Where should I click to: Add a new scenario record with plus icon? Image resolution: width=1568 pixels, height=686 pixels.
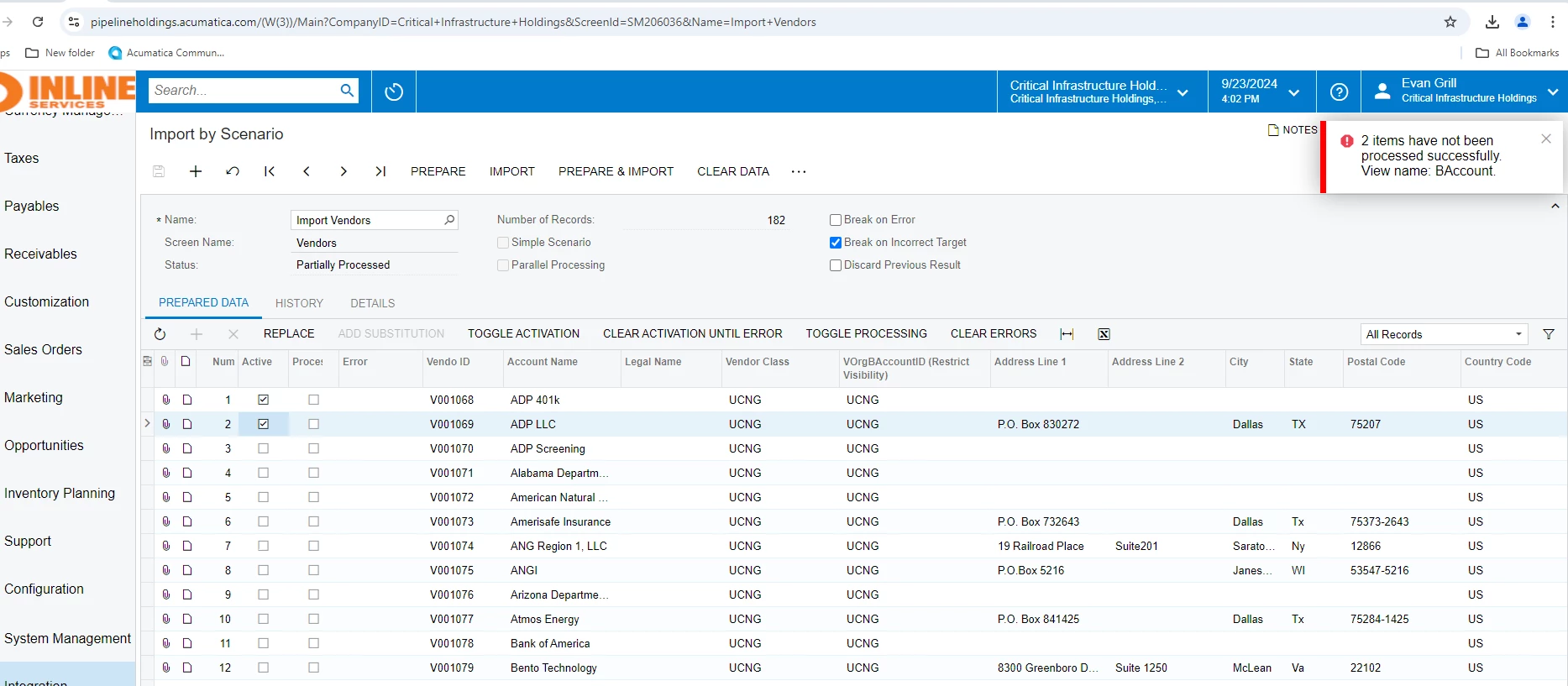196,171
